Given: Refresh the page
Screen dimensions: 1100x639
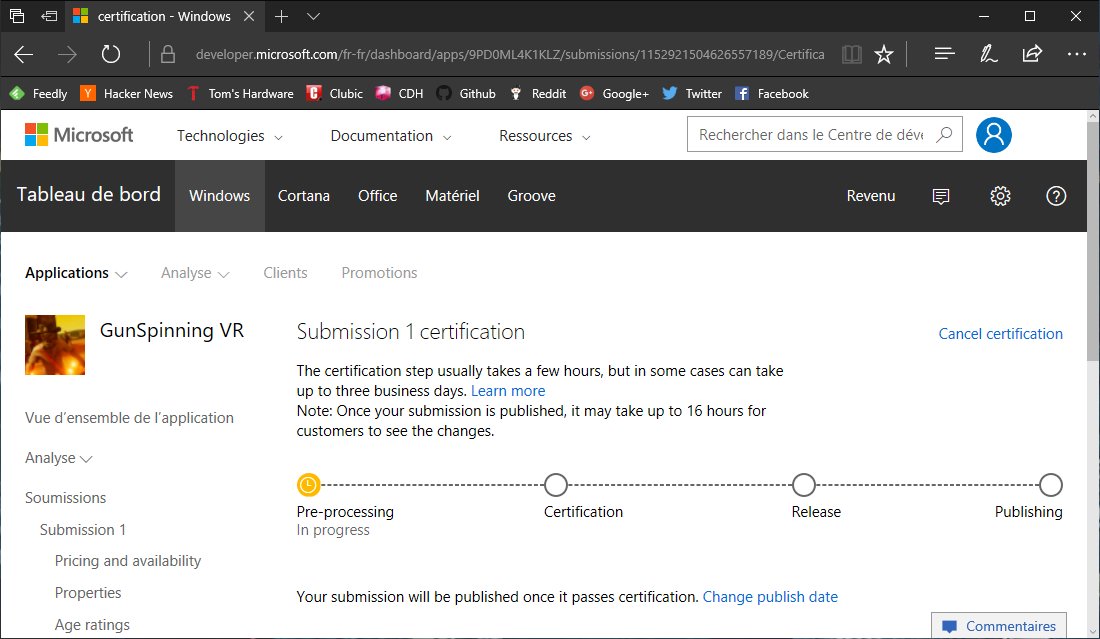Looking at the screenshot, I should point(111,54).
